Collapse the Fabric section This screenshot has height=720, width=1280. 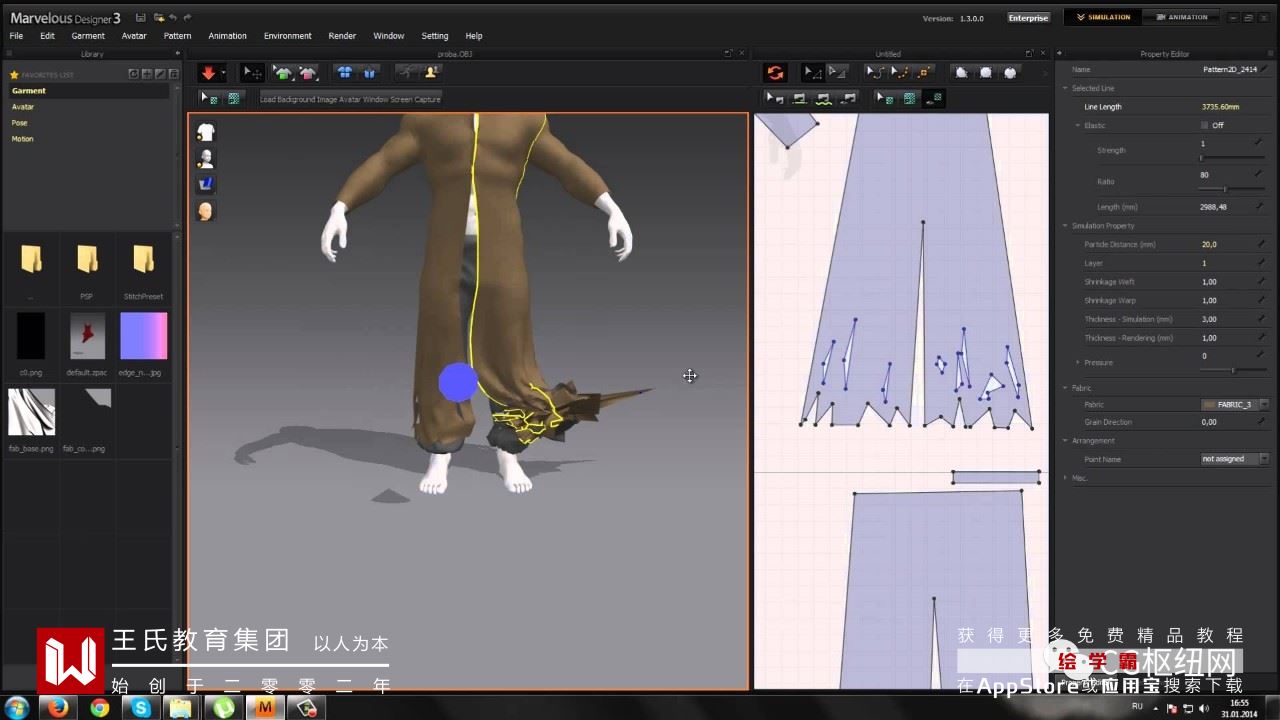[x=1066, y=388]
